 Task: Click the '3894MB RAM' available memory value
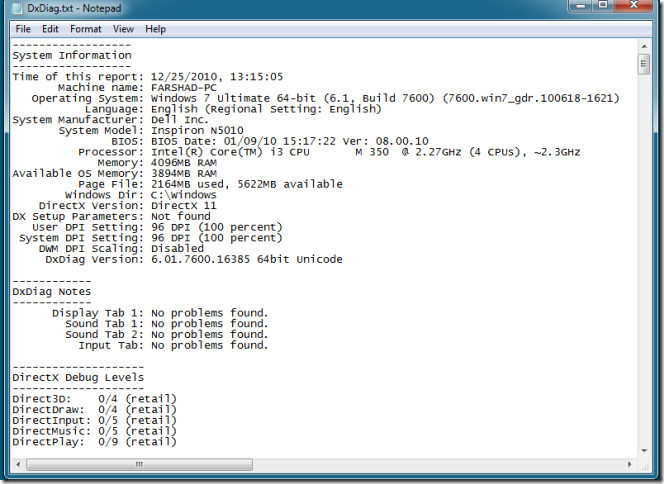[x=184, y=174]
